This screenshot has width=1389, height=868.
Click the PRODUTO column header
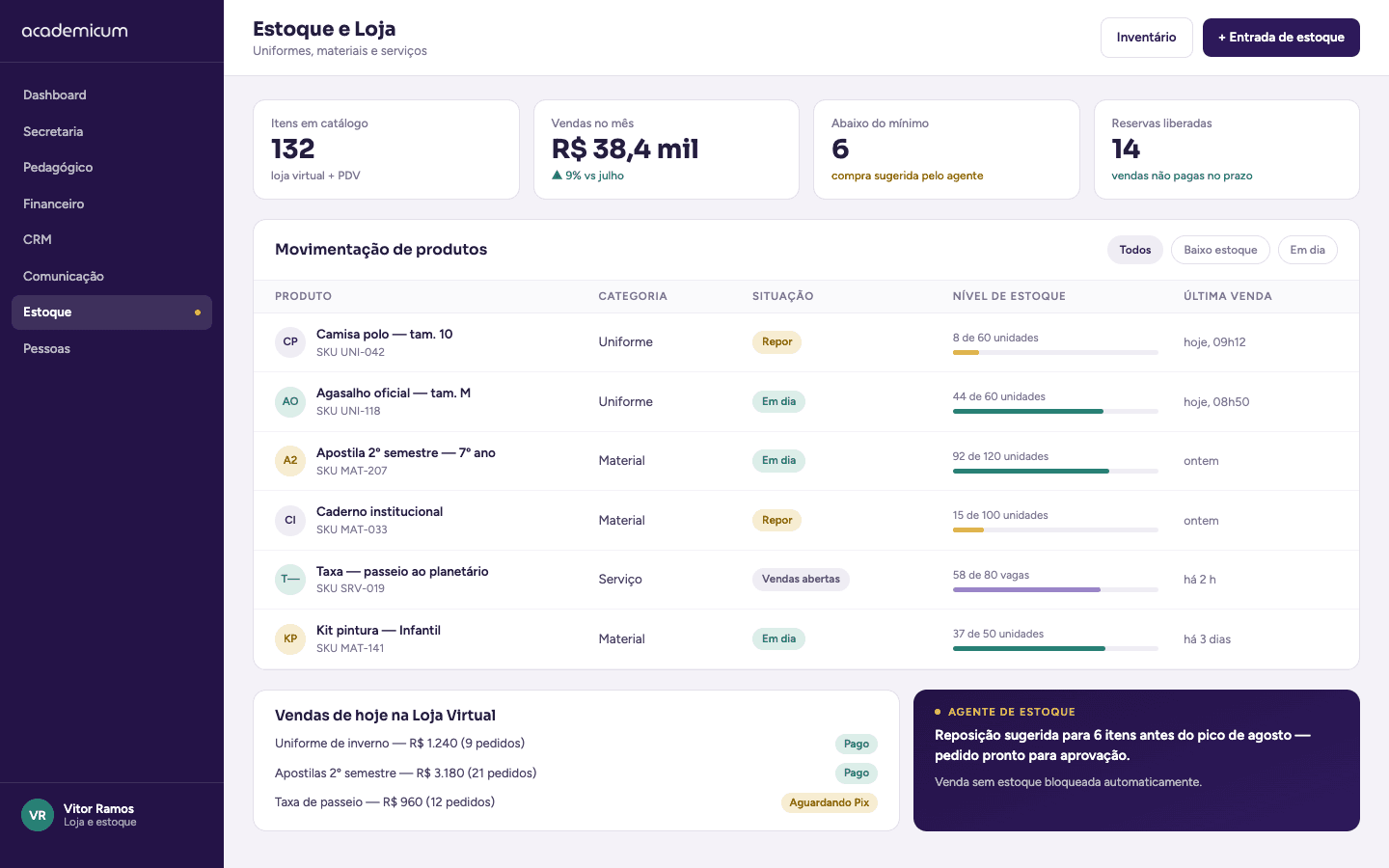[x=303, y=296]
